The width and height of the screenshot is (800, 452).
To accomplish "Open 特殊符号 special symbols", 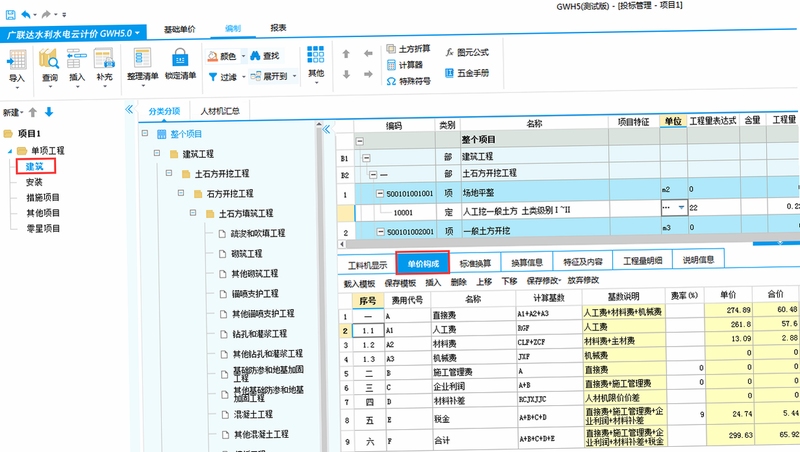I will click(408, 81).
